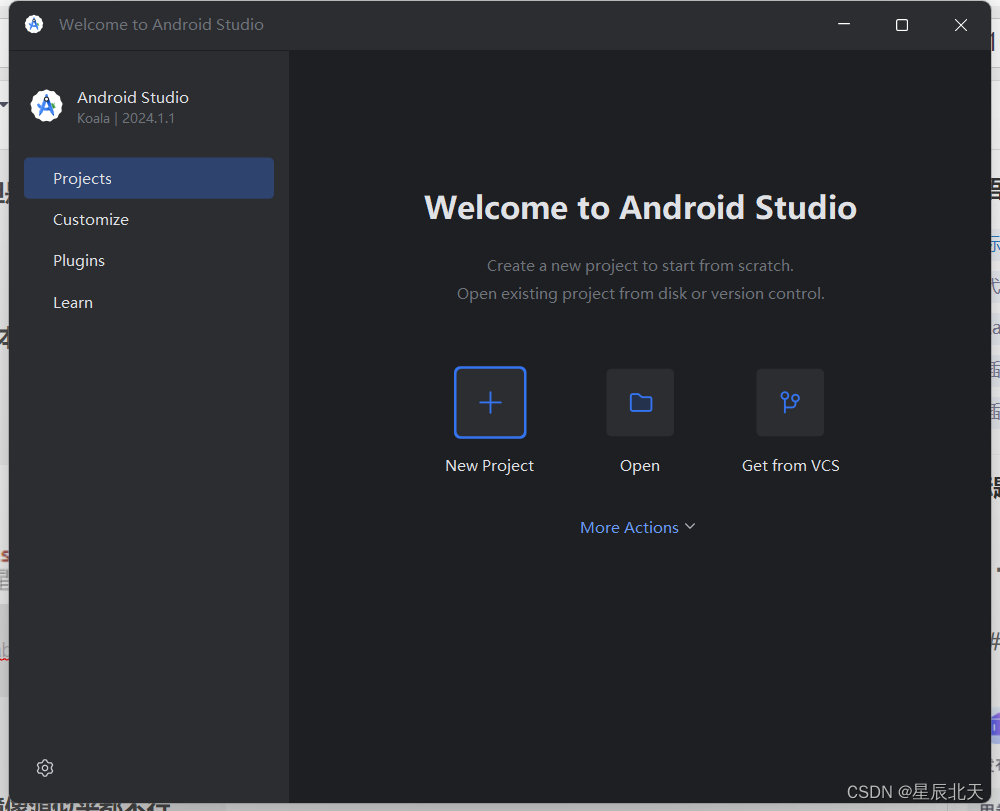Minimize the Welcome to Android Studio window
The height and width of the screenshot is (811, 1000).
tap(844, 24)
